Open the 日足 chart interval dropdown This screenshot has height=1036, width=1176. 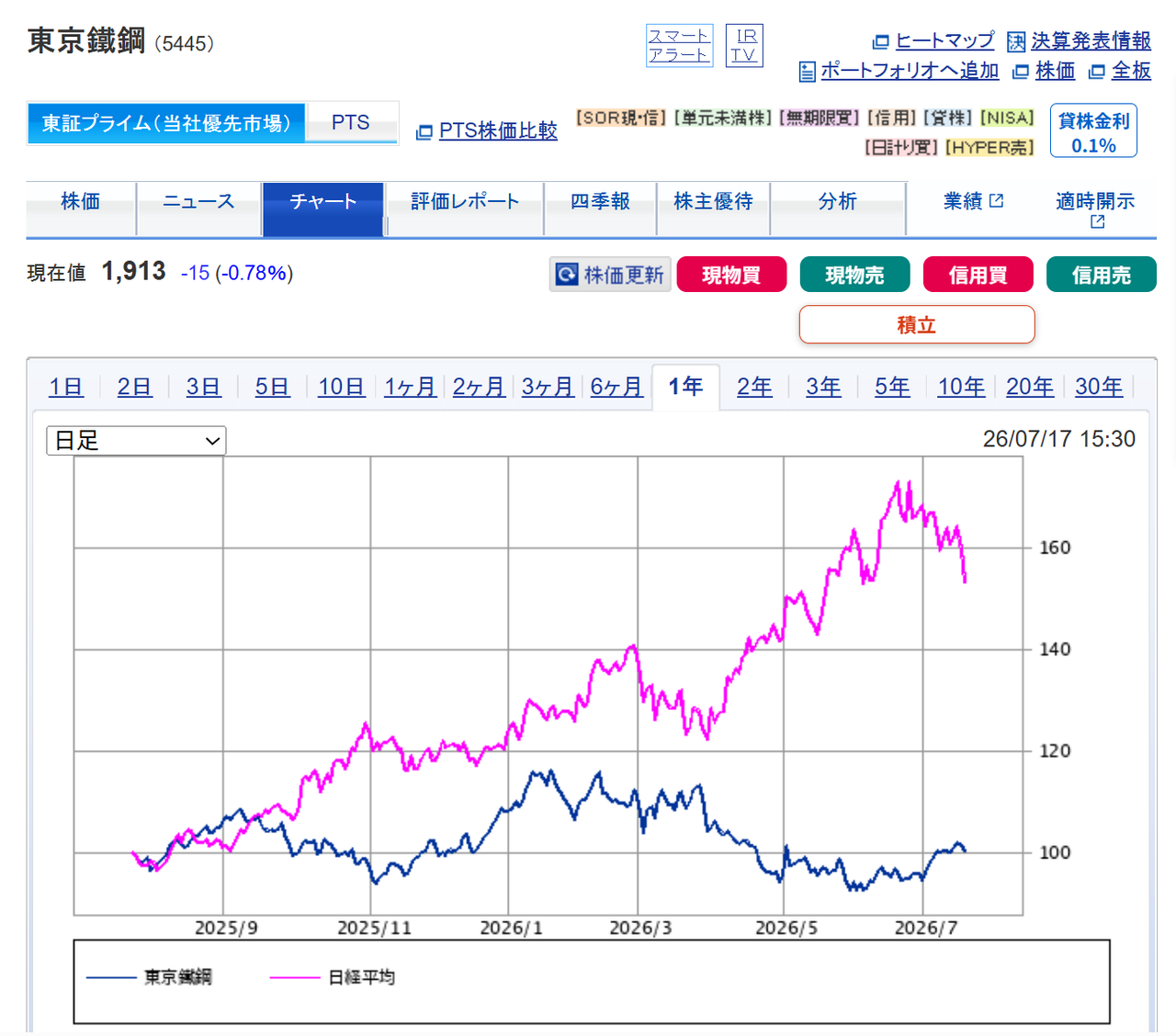coord(136,441)
